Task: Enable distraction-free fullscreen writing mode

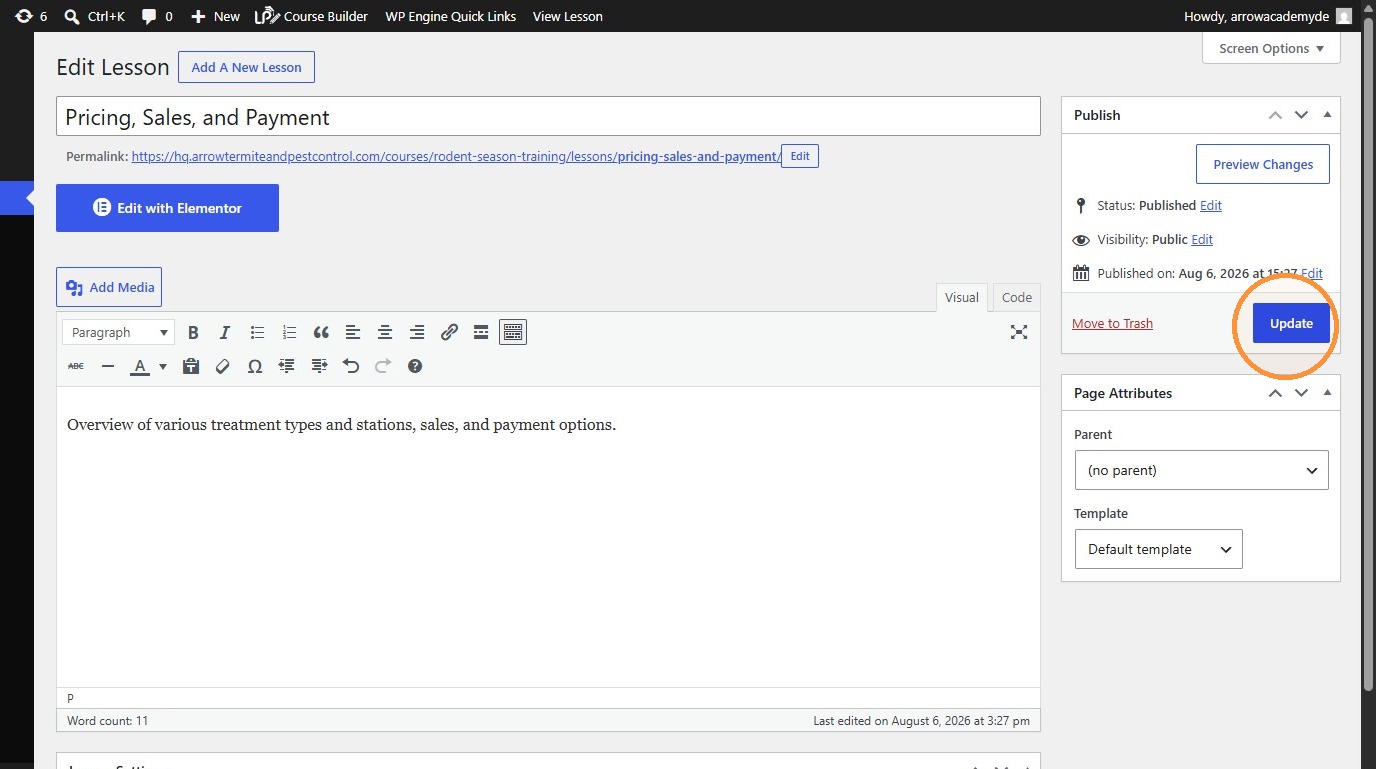Action: 1019,332
